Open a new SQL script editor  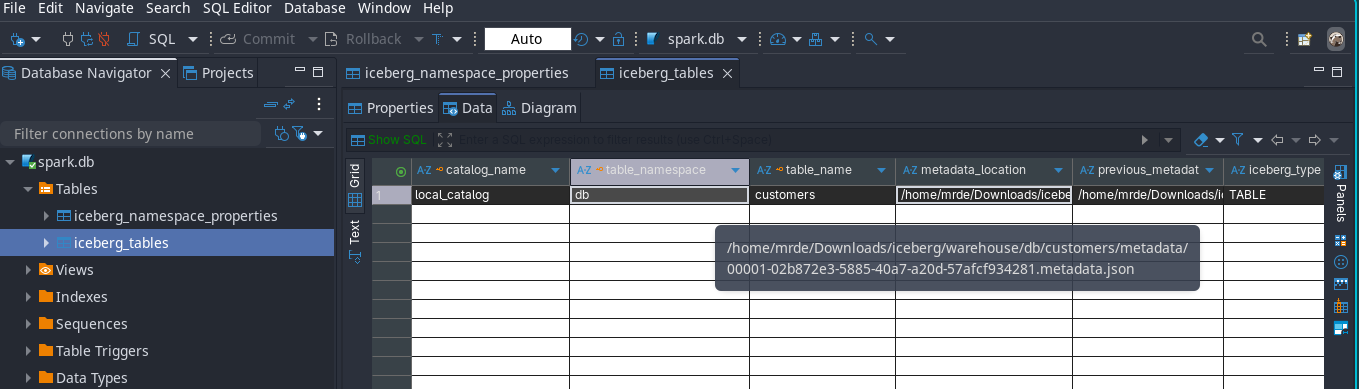click(152, 40)
